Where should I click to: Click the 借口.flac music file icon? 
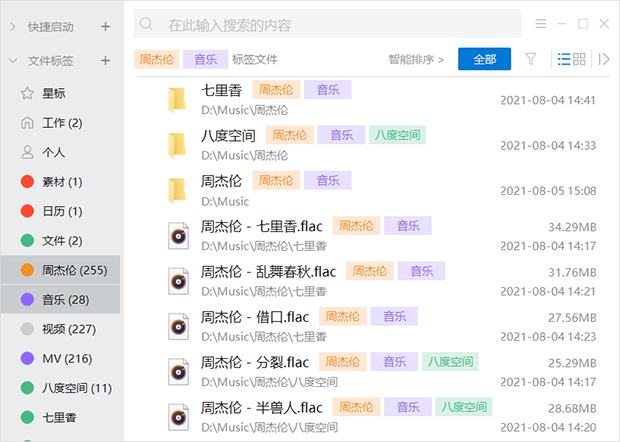(178, 327)
